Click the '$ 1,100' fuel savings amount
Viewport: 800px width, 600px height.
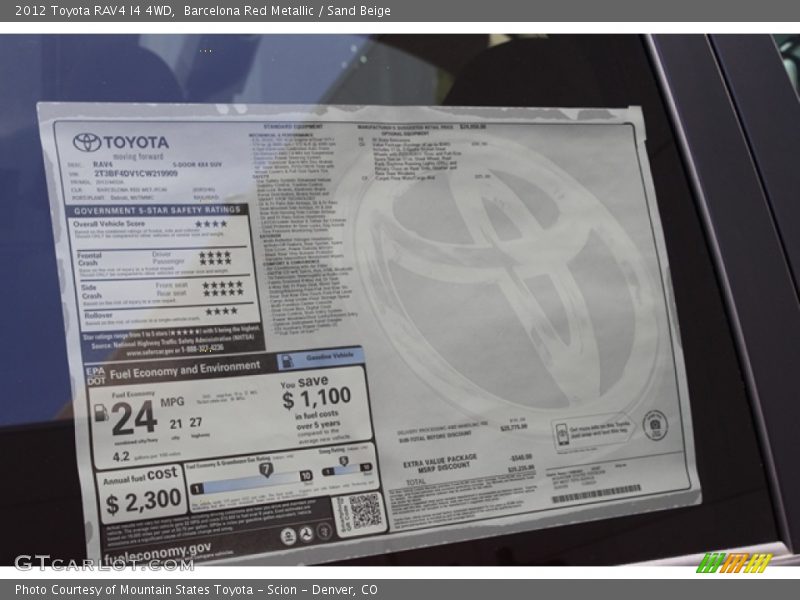coord(316,397)
